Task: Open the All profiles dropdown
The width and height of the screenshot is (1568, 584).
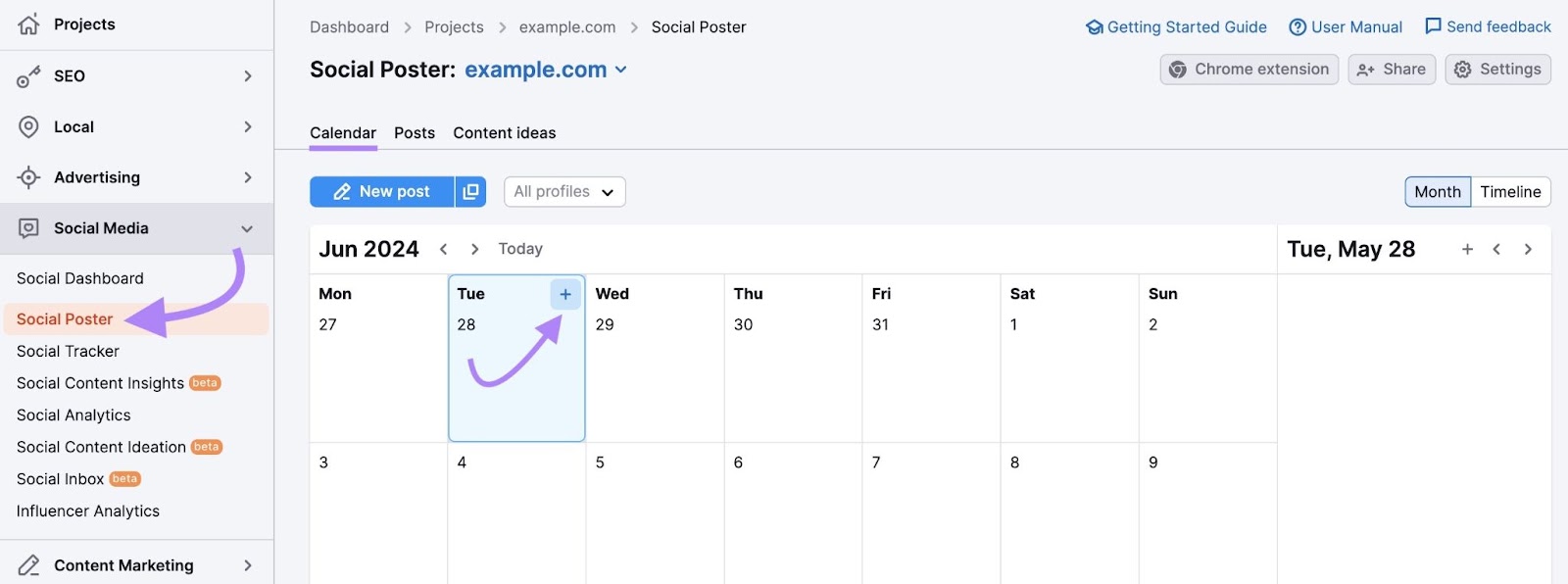Action: tap(563, 191)
